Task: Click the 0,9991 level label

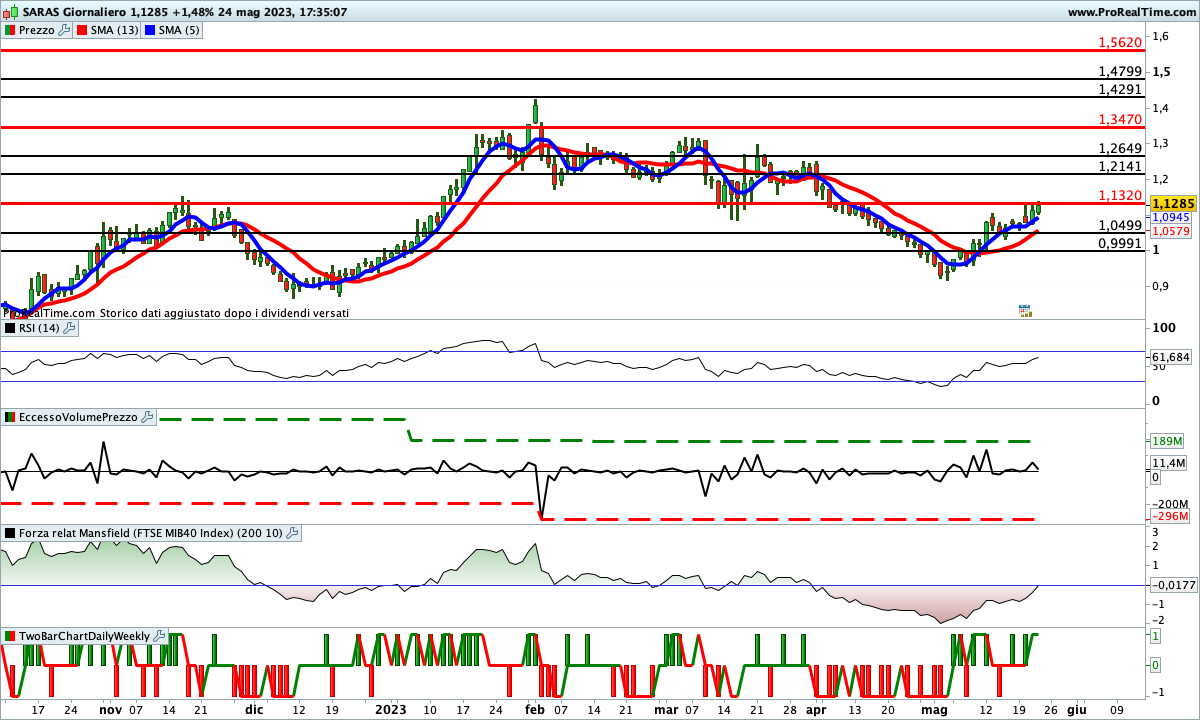Action: point(1120,243)
